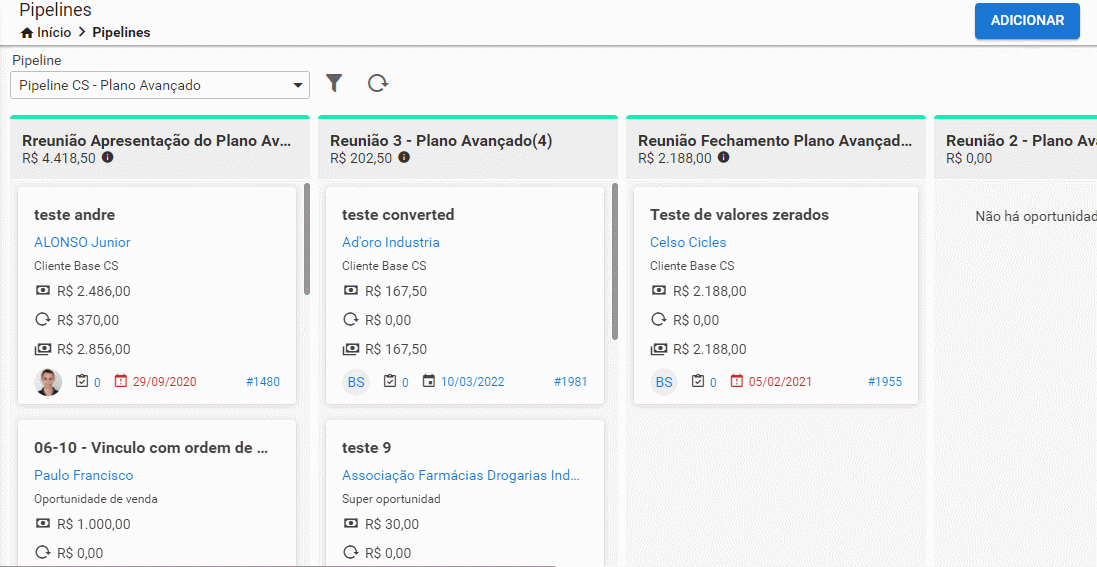Click info icon next to R$ 4.418,50
Screen dimensions: 1097x567
click(x=108, y=158)
